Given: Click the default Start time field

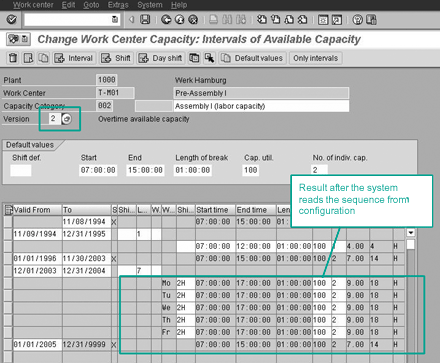Looking at the screenshot, I should pos(98,170).
